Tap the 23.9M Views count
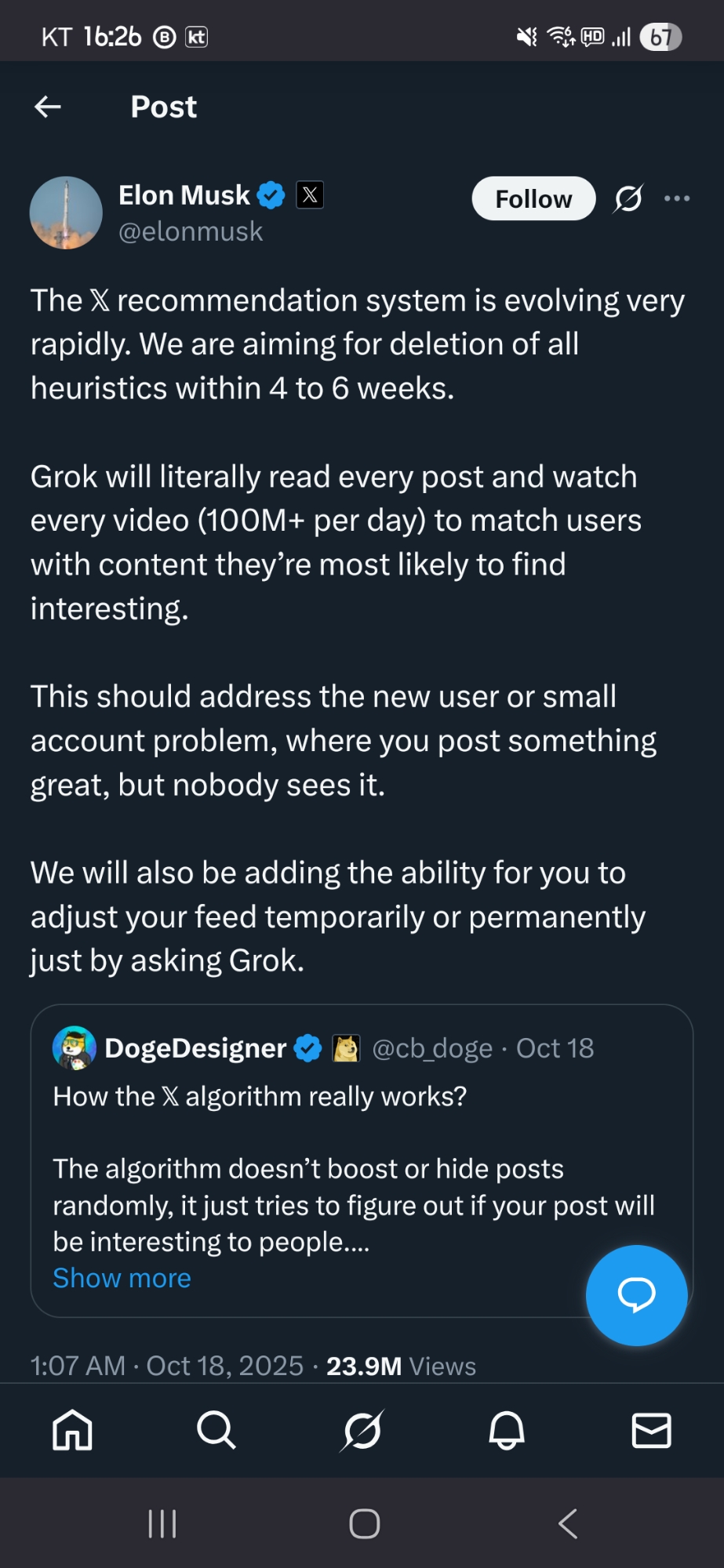724x1568 pixels. (401, 1367)
